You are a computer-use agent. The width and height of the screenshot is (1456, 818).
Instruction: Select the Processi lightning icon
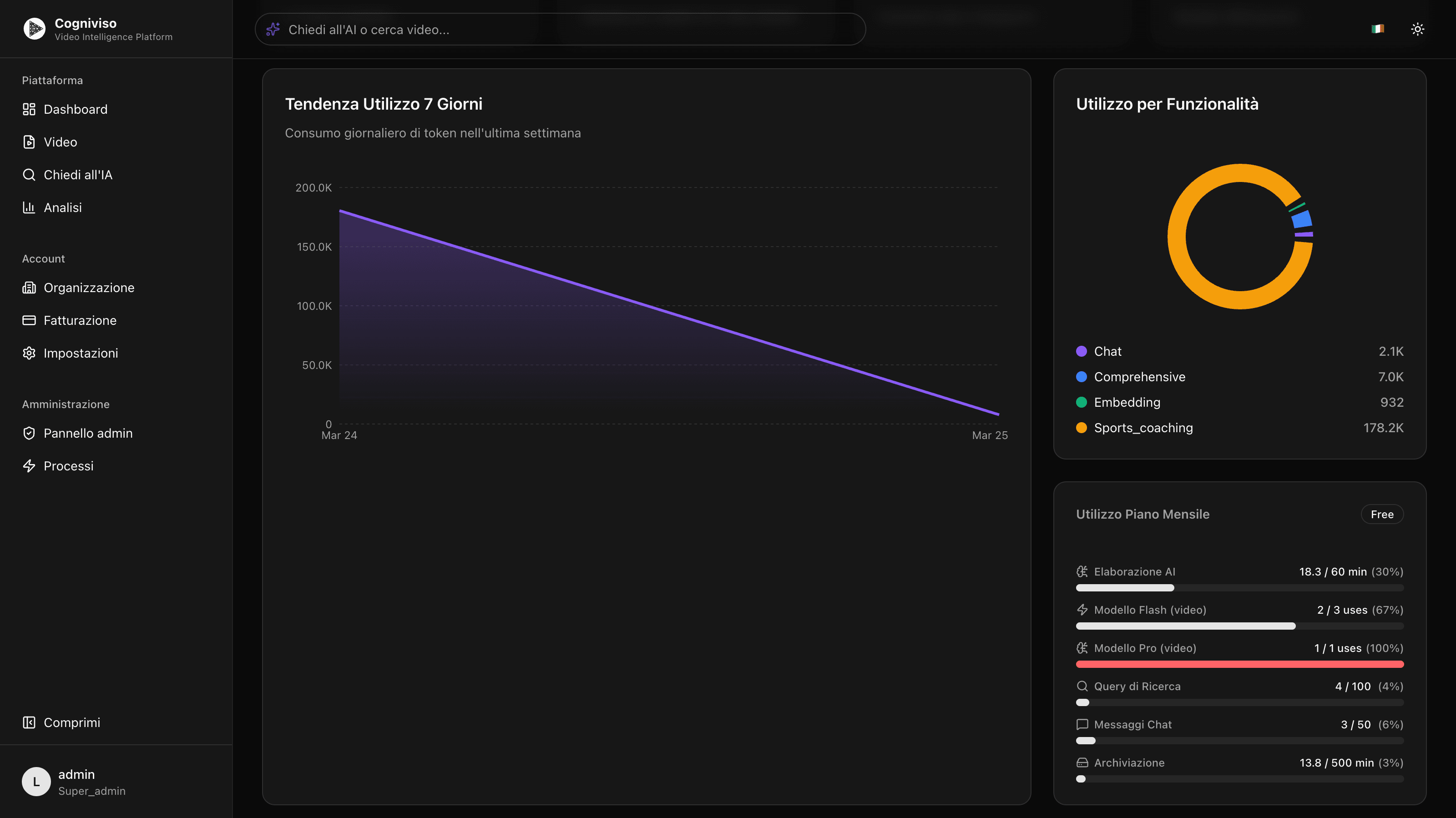(30, 466)
